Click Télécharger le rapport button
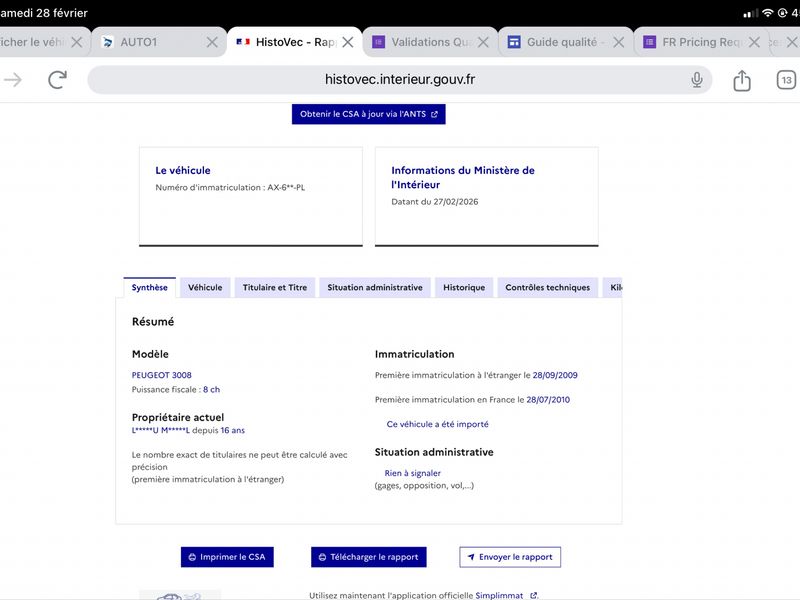Screen dimensions: 800x600 tap(369, 557)
